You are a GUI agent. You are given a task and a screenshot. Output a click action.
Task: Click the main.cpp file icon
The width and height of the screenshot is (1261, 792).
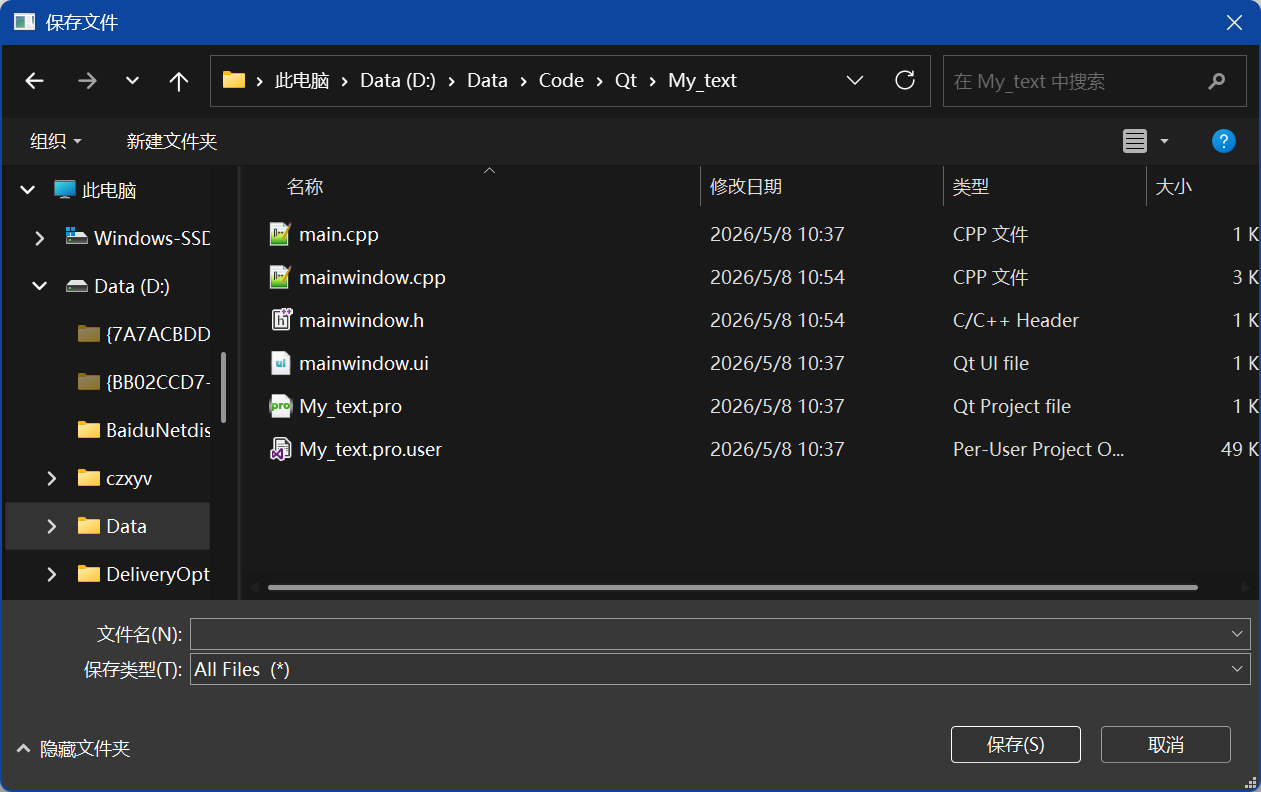coord(281,235)
